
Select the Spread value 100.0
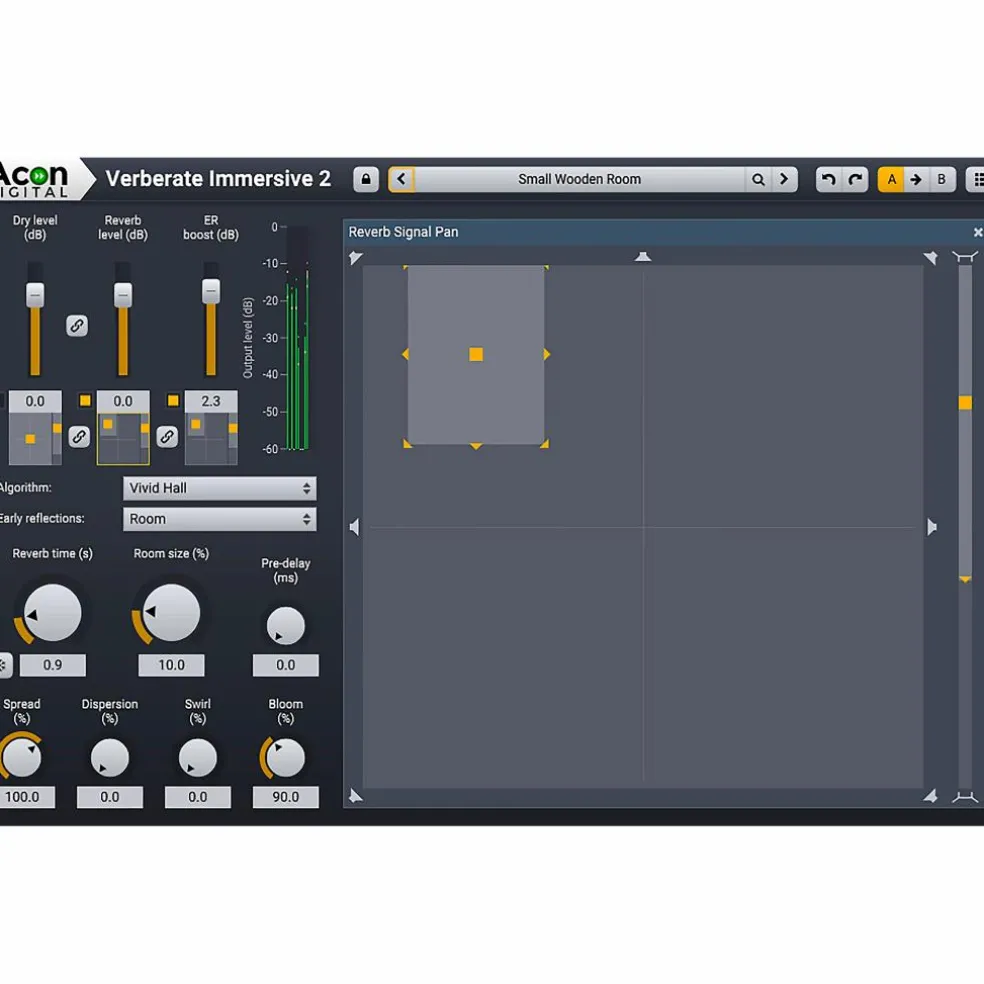click(27, 797)
